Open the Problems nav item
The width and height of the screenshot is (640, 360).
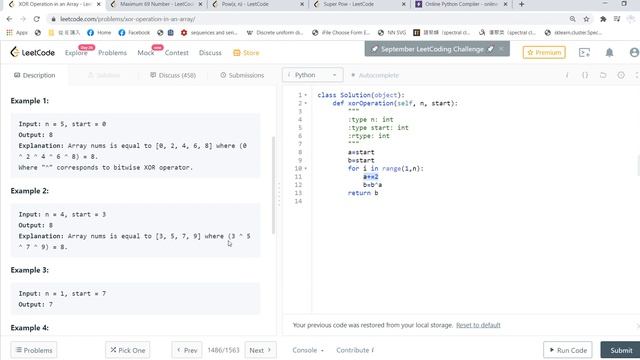click(112, 53)
